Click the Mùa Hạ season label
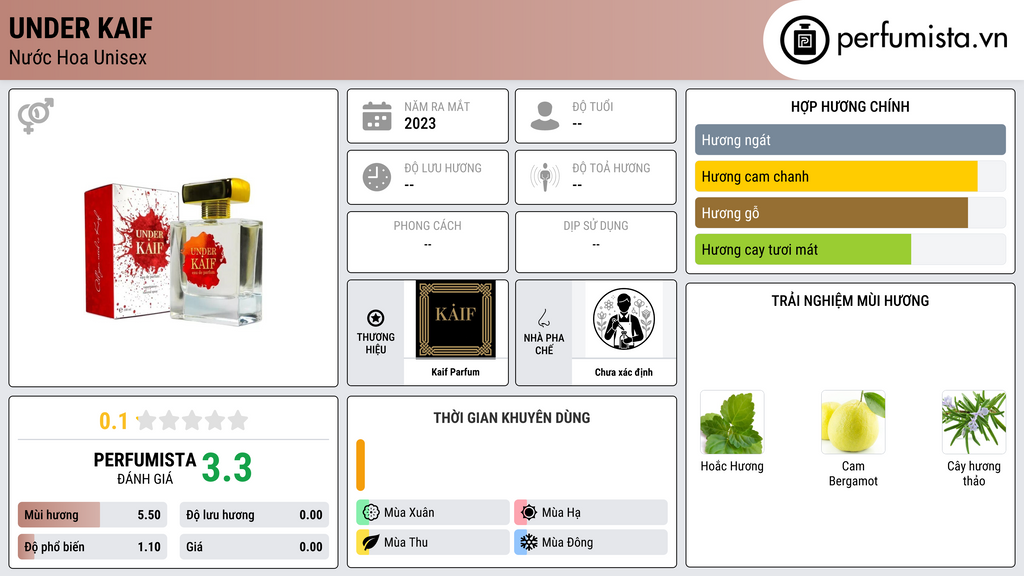Screen dimensions: 1024x576 tap(561, 513)
